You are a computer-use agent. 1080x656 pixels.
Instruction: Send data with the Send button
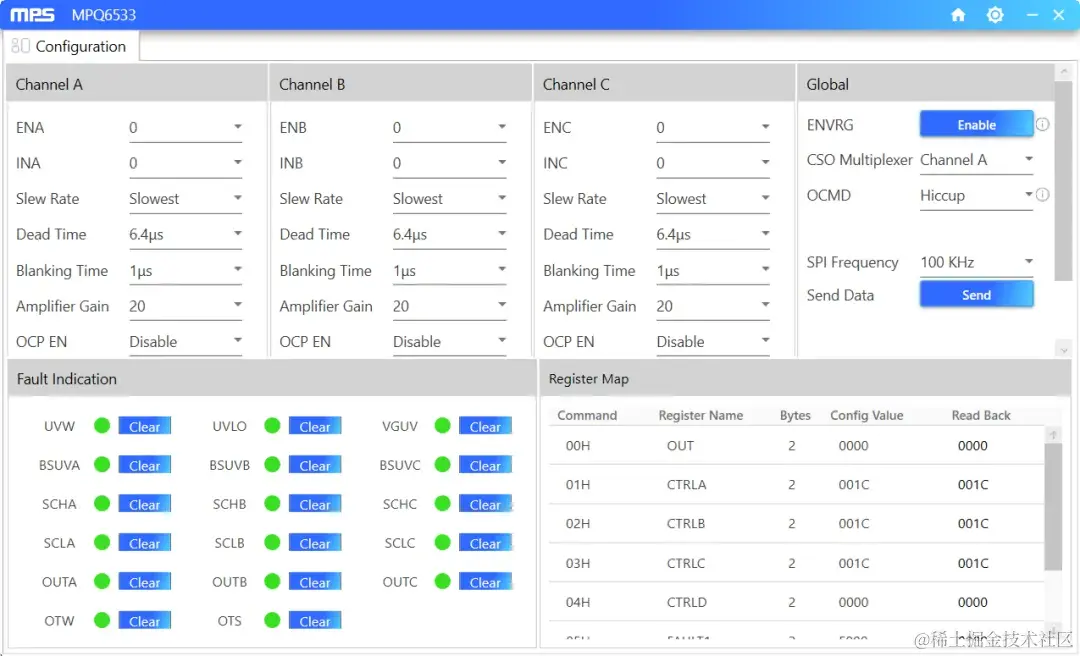click(x=976, y=295)
